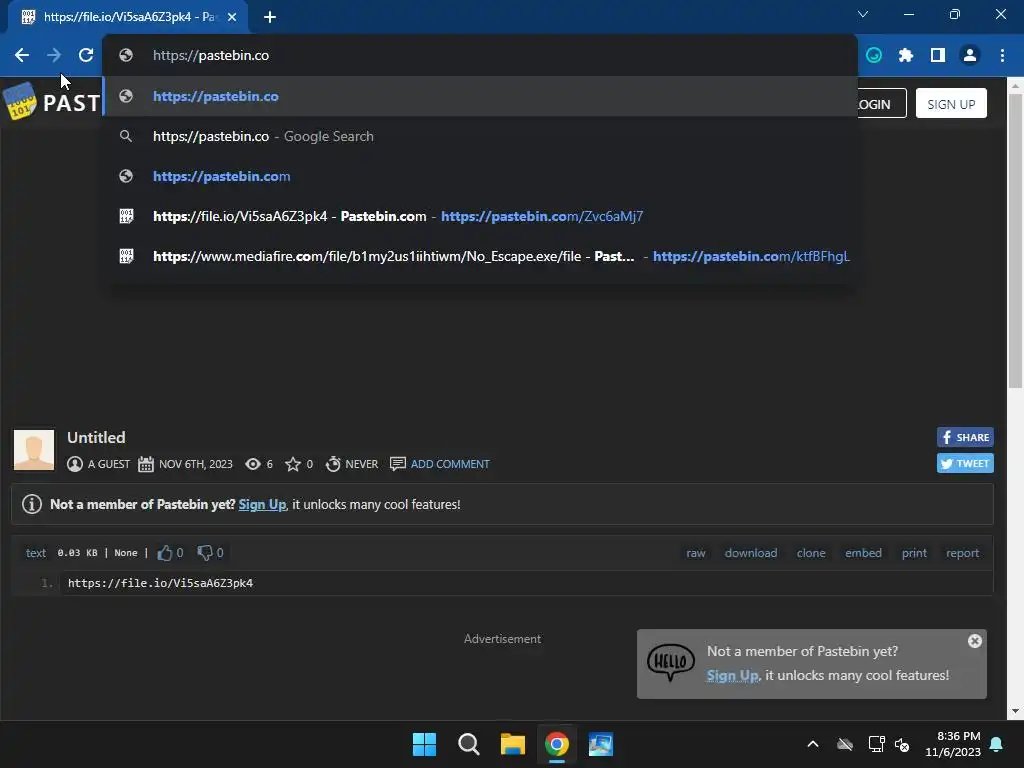Tweet the paste via TWEET button
The width and height of the screenshot is (1024, 768).
(x=965, y=463)
